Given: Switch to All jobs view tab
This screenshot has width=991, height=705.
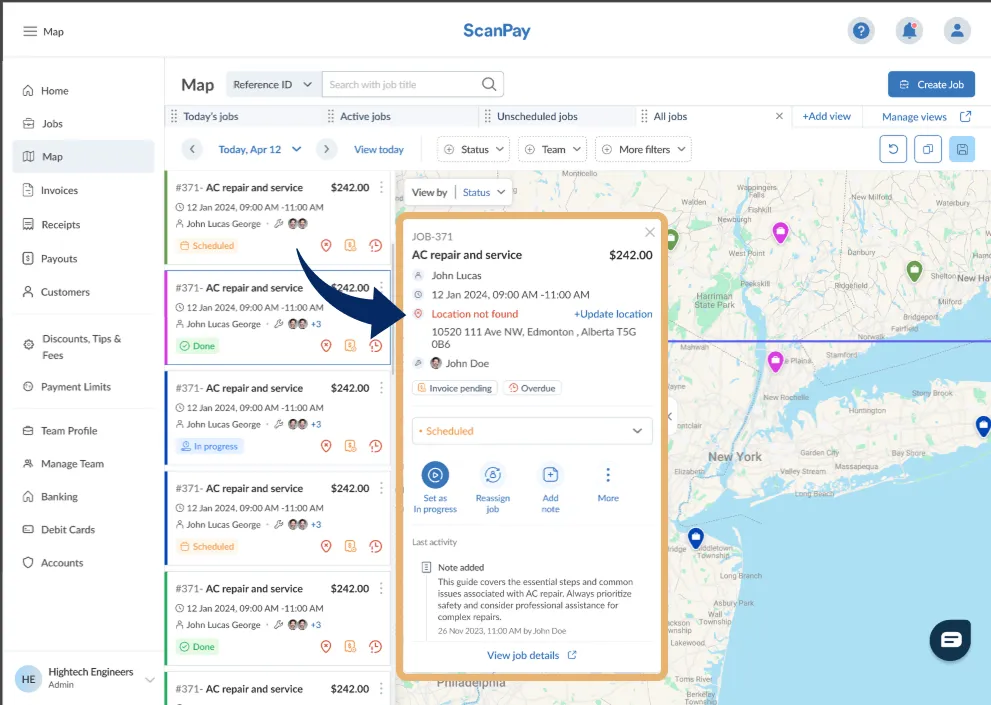Looking at the screenshot, I should pos(670,116).
